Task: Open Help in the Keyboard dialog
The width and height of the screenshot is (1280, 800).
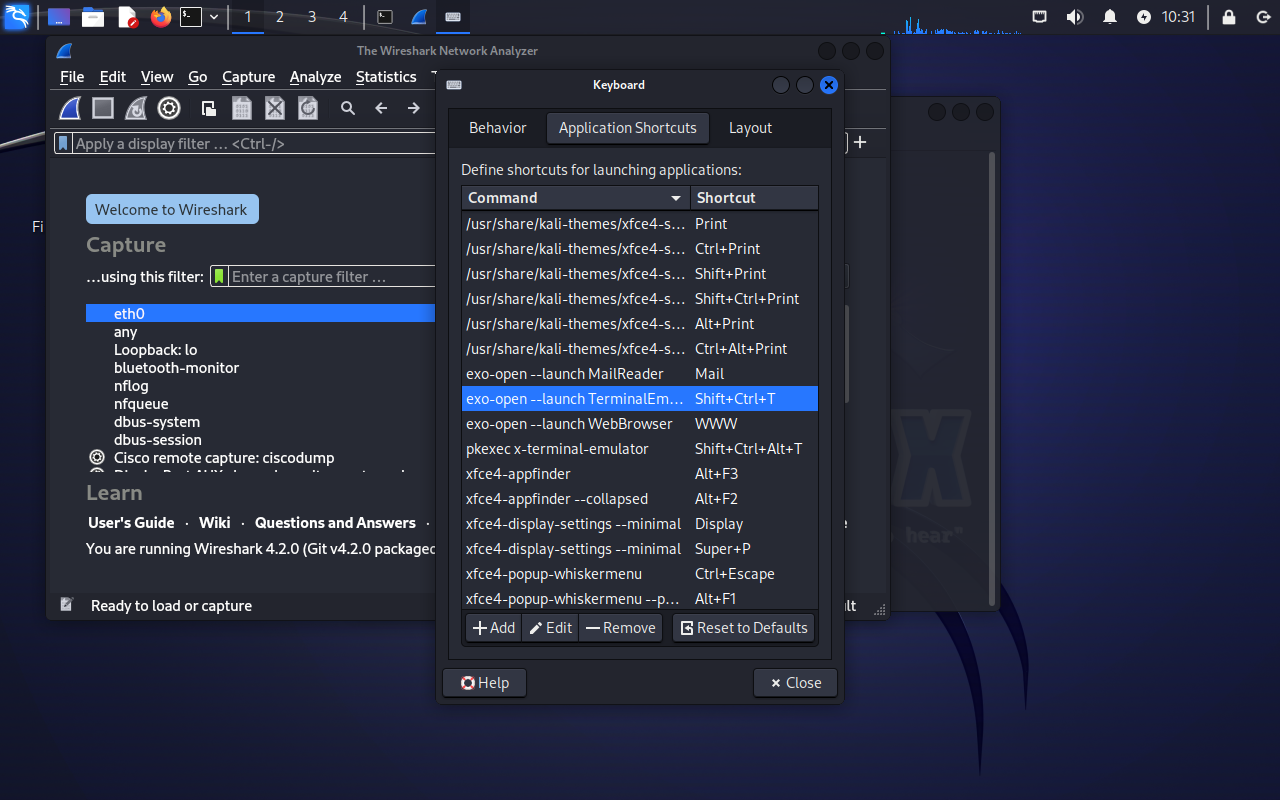Action: (x=484, y=683)
